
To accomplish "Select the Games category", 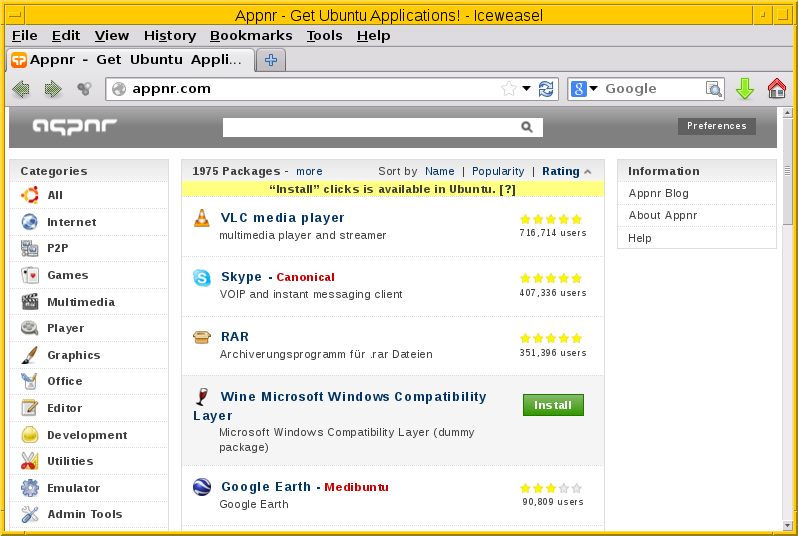I will click(x=67, y=275).
